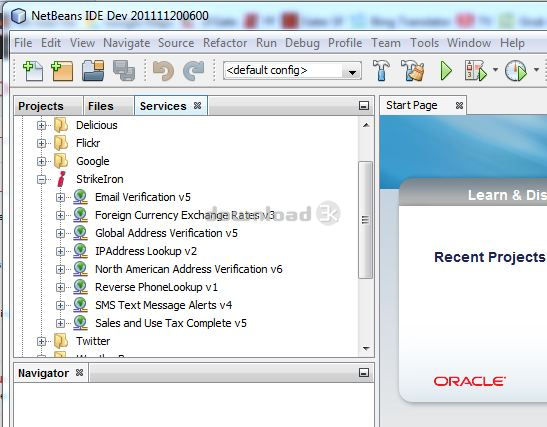Open the default config dropdown
This screenshot has width=547, height=427.
292,71
